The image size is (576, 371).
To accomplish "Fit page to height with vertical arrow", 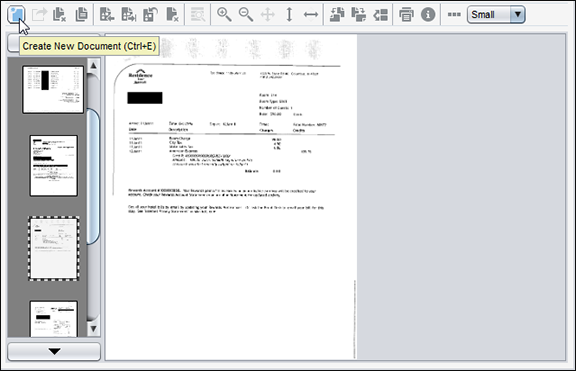I will pos(289,15).
